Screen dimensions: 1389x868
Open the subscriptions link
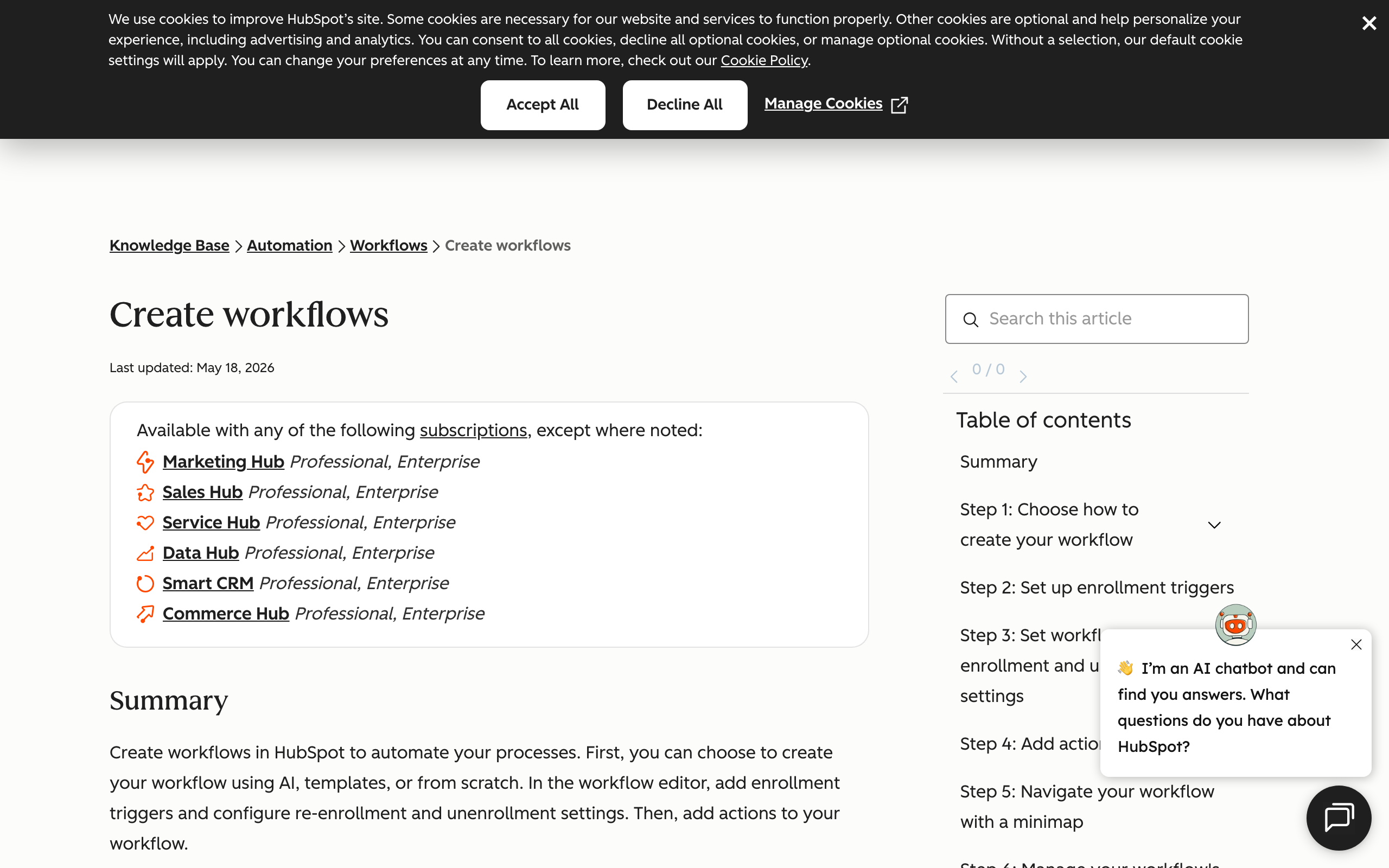[x=473, y=431]
